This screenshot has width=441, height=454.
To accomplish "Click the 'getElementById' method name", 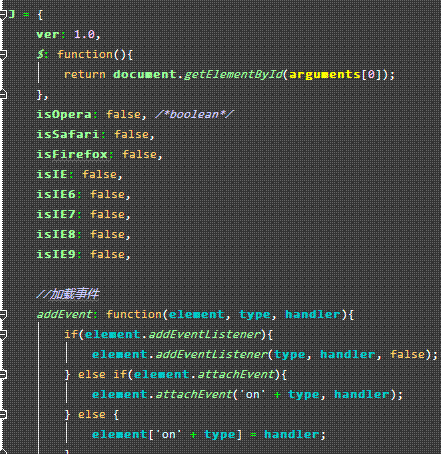I will 233,75.
